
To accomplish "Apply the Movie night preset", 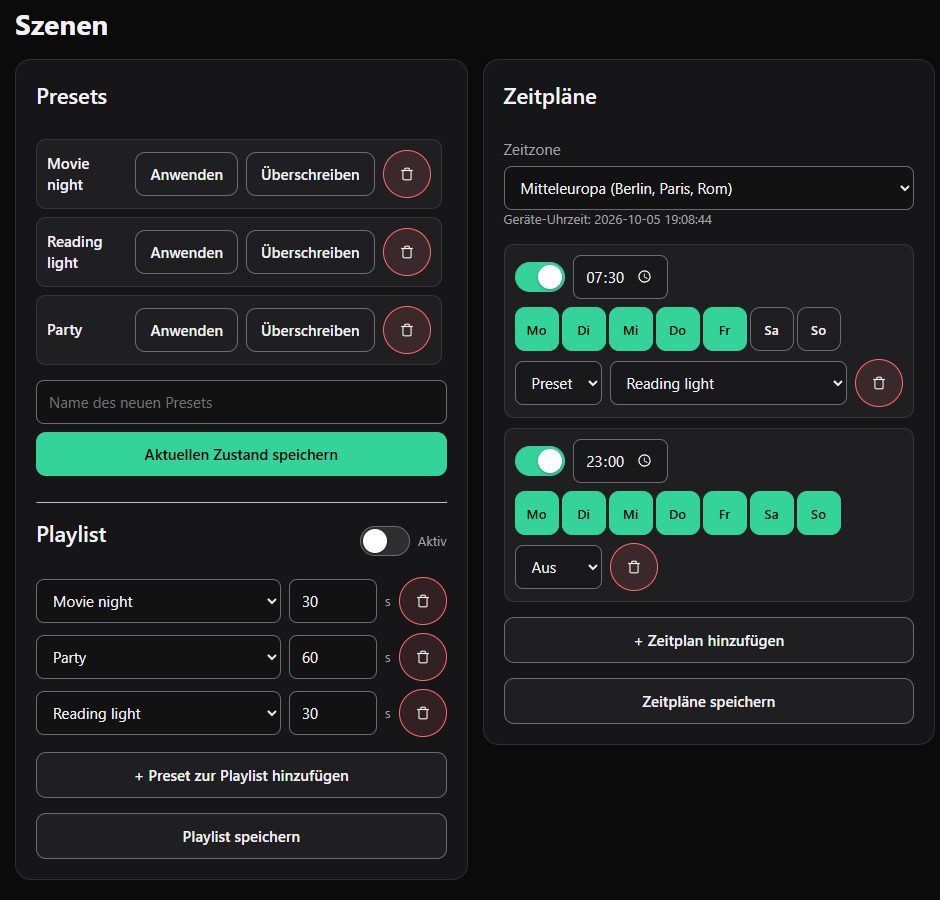I will tap(186, 174).
